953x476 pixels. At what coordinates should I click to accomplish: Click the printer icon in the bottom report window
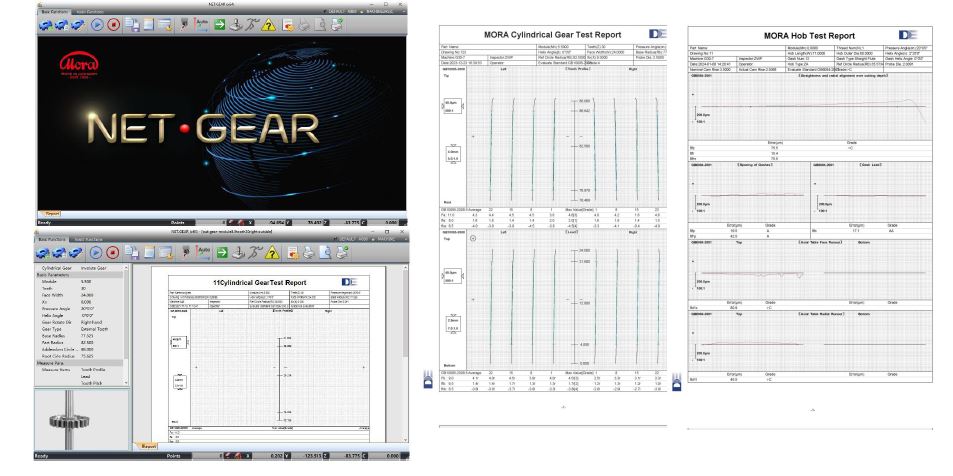(309, 252)
